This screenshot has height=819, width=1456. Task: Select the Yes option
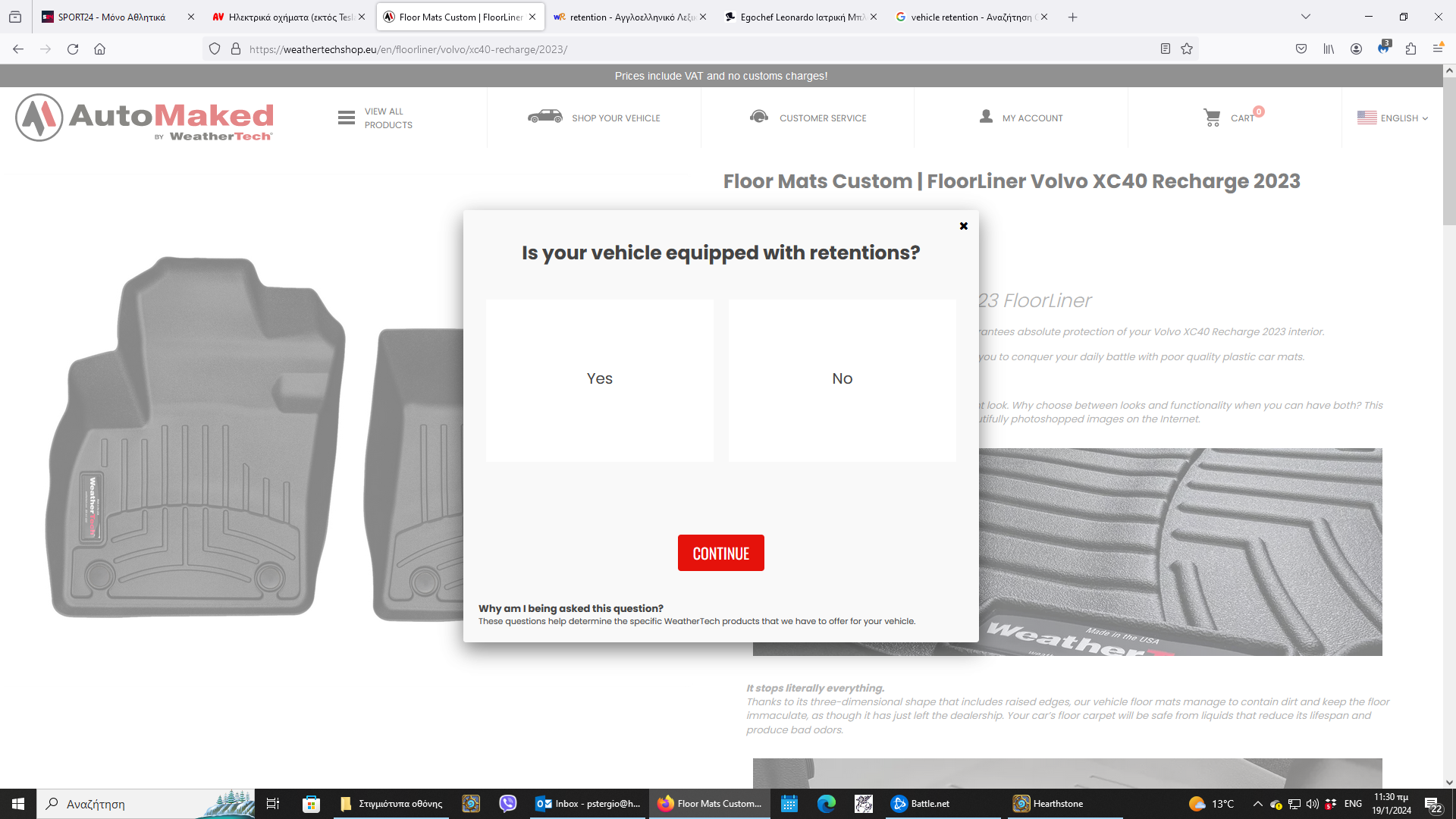point(599,380)
